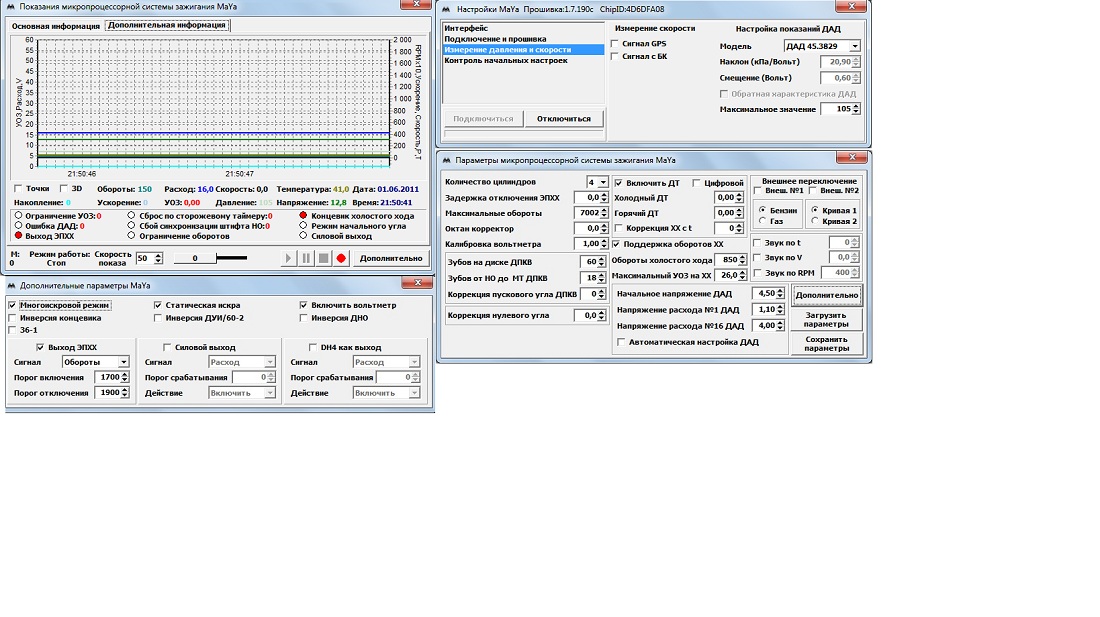Select the Газ fuel radio button

[763, 221]
